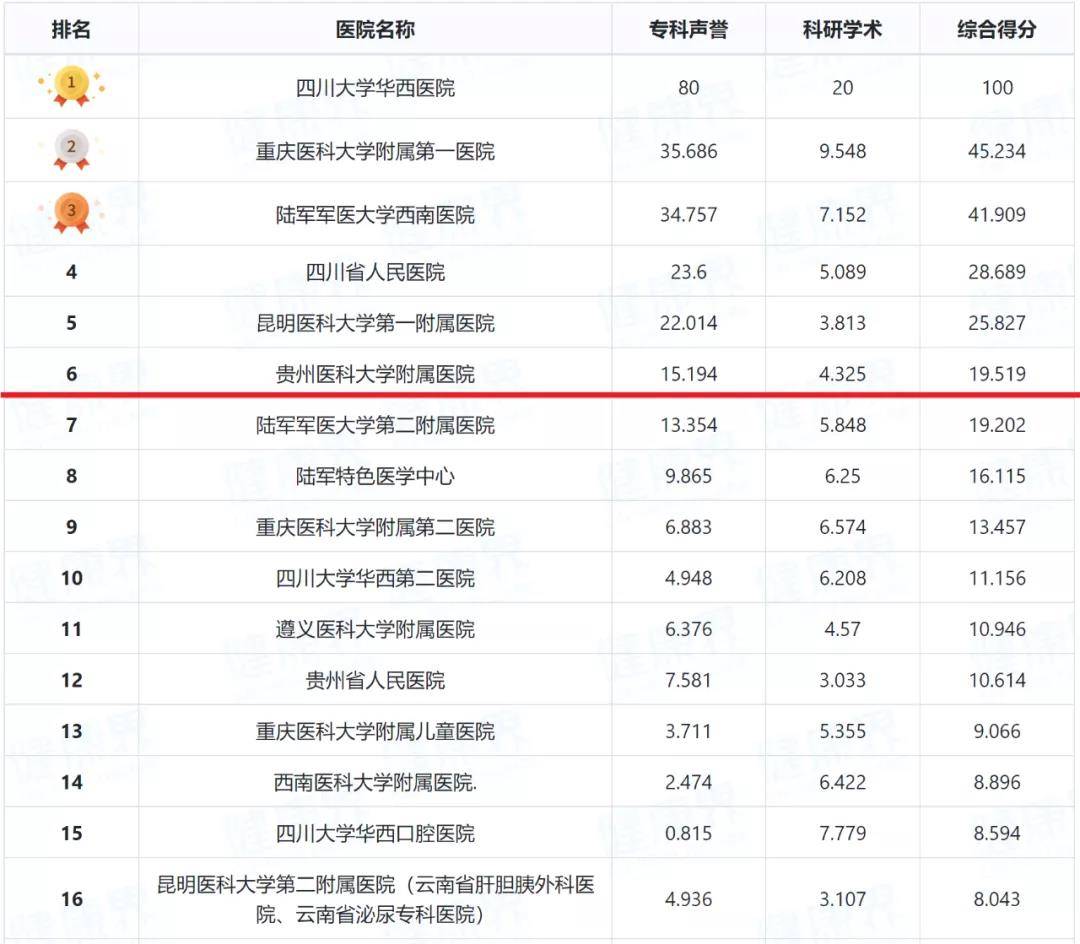This screenshot has height=944, width=1080.
Task: Click 四川省人民医院 in rank 4 row
Action: pyautogui.click(x=375, y=272)
